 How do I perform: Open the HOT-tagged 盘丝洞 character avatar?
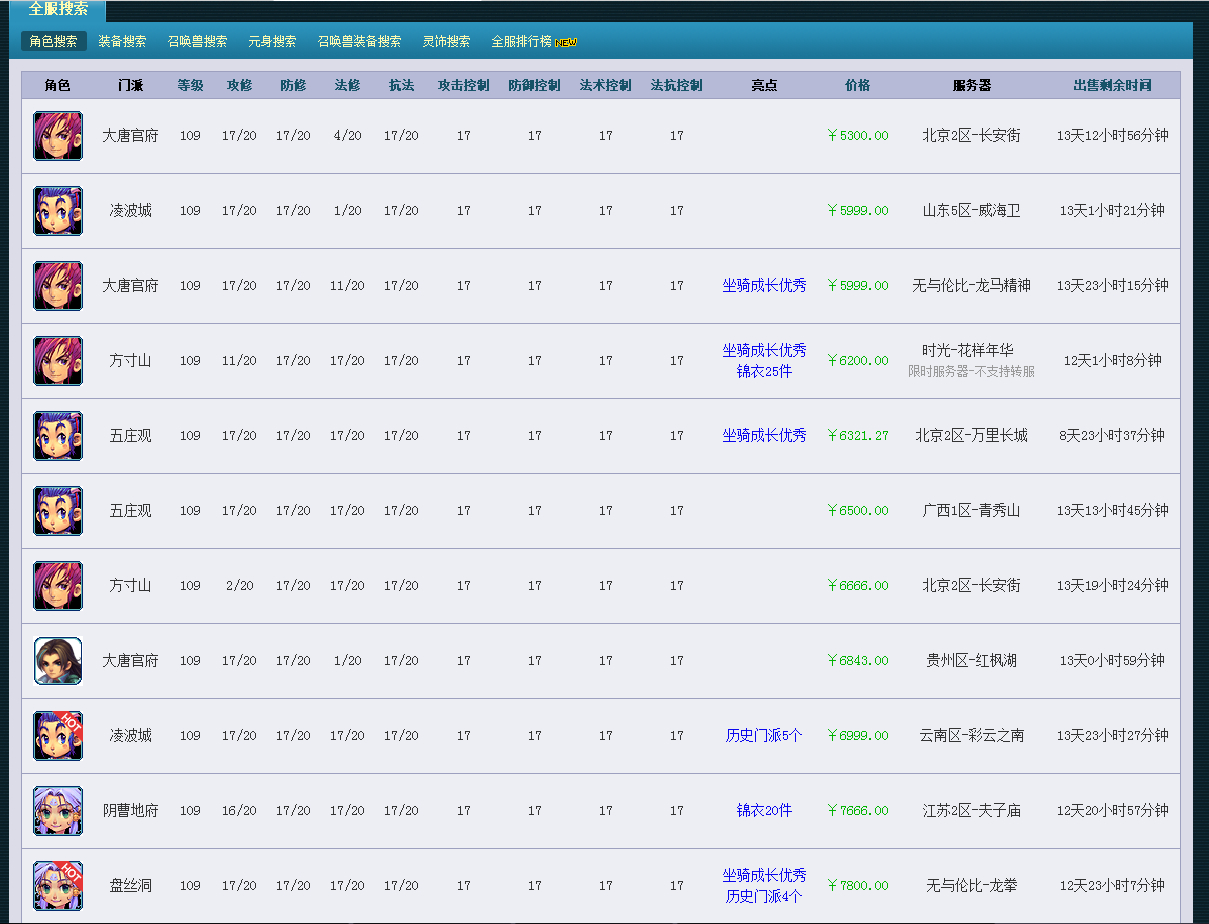coord(58,886)
